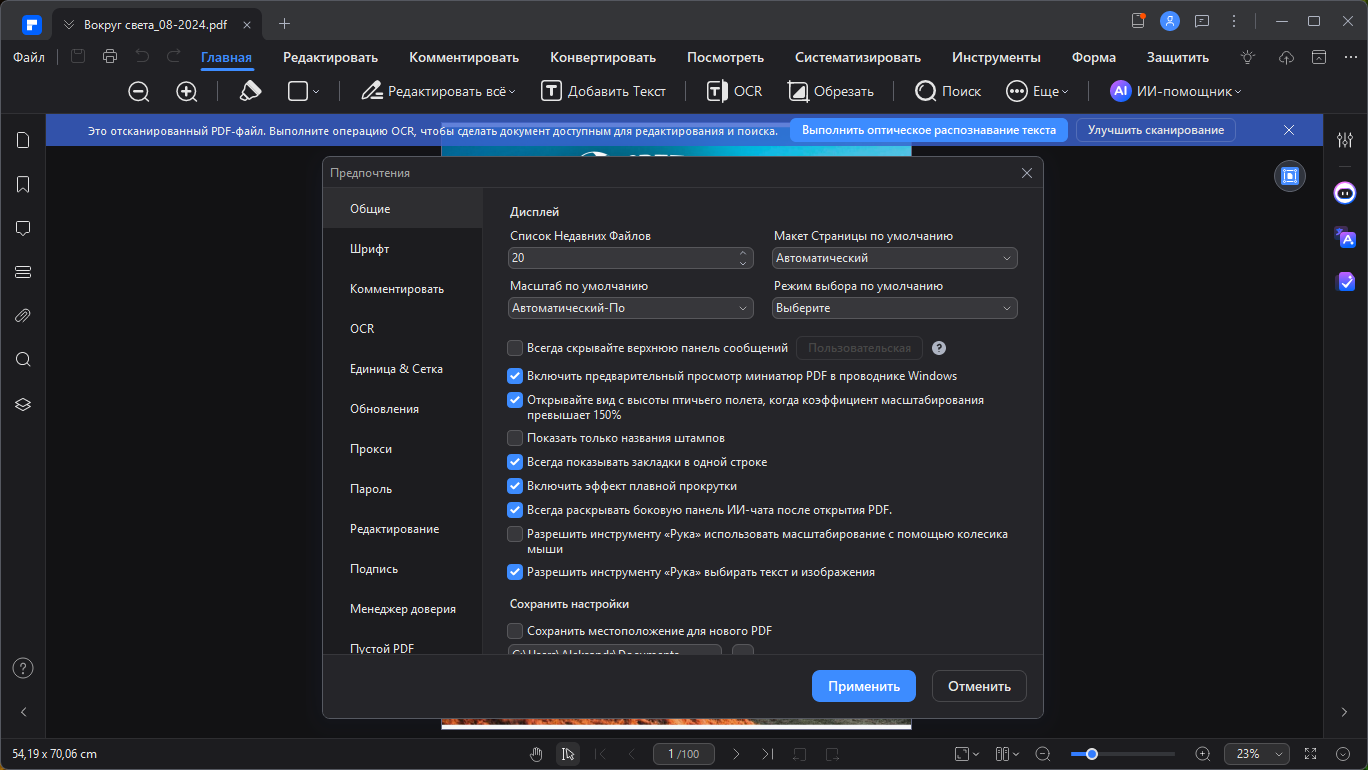Click the lightbulb tips icon in top bar
This screenshot has height=770, width=1368.
pyautogui.click(x=1248, y=57)
